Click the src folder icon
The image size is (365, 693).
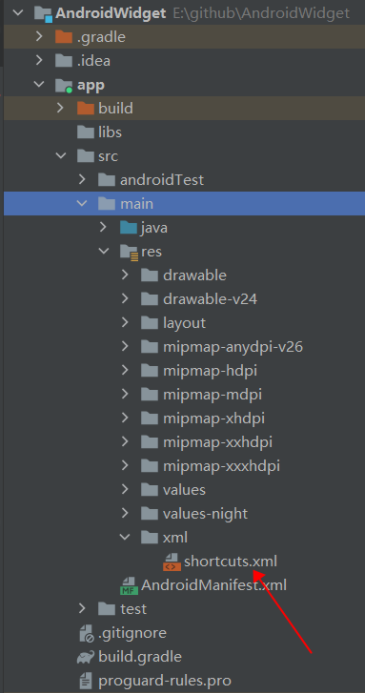[x=85, y=156]
